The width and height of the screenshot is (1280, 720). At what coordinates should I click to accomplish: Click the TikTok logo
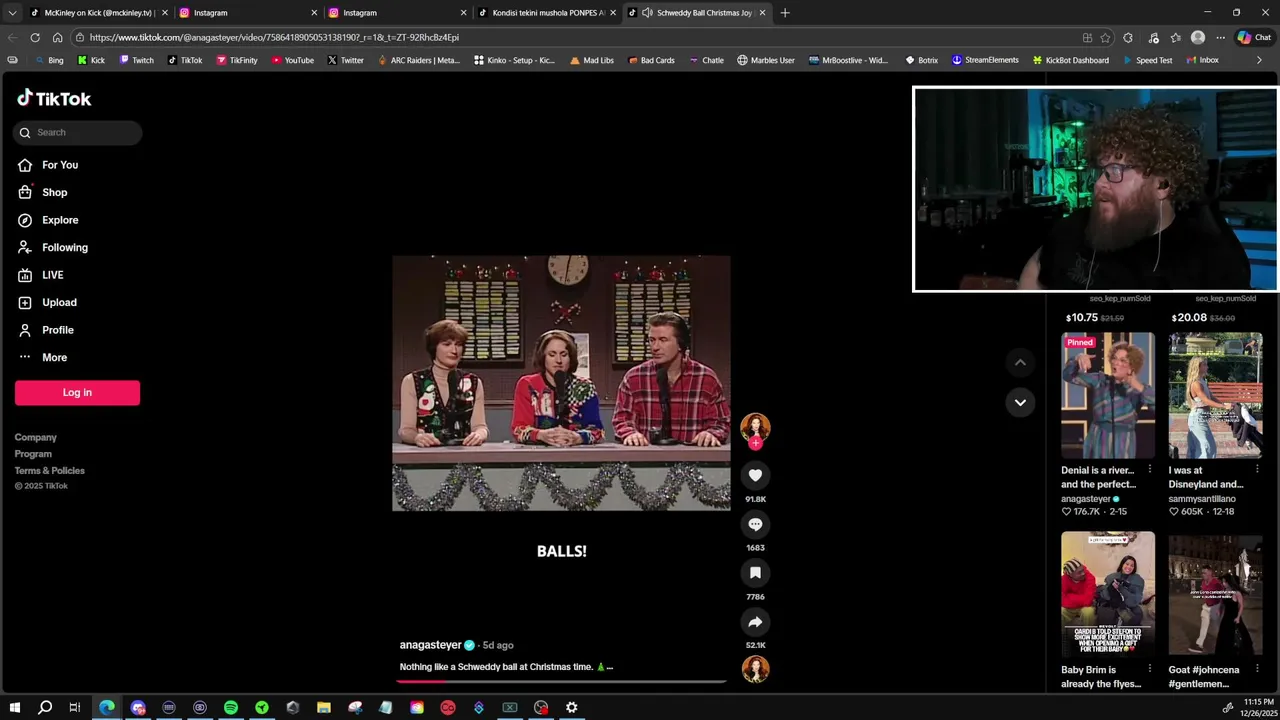(x=54, y=98)
